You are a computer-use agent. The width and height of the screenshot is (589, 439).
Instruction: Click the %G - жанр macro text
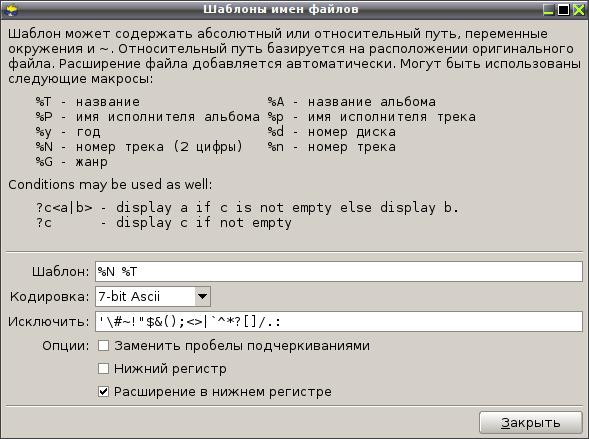pos(72,162)
